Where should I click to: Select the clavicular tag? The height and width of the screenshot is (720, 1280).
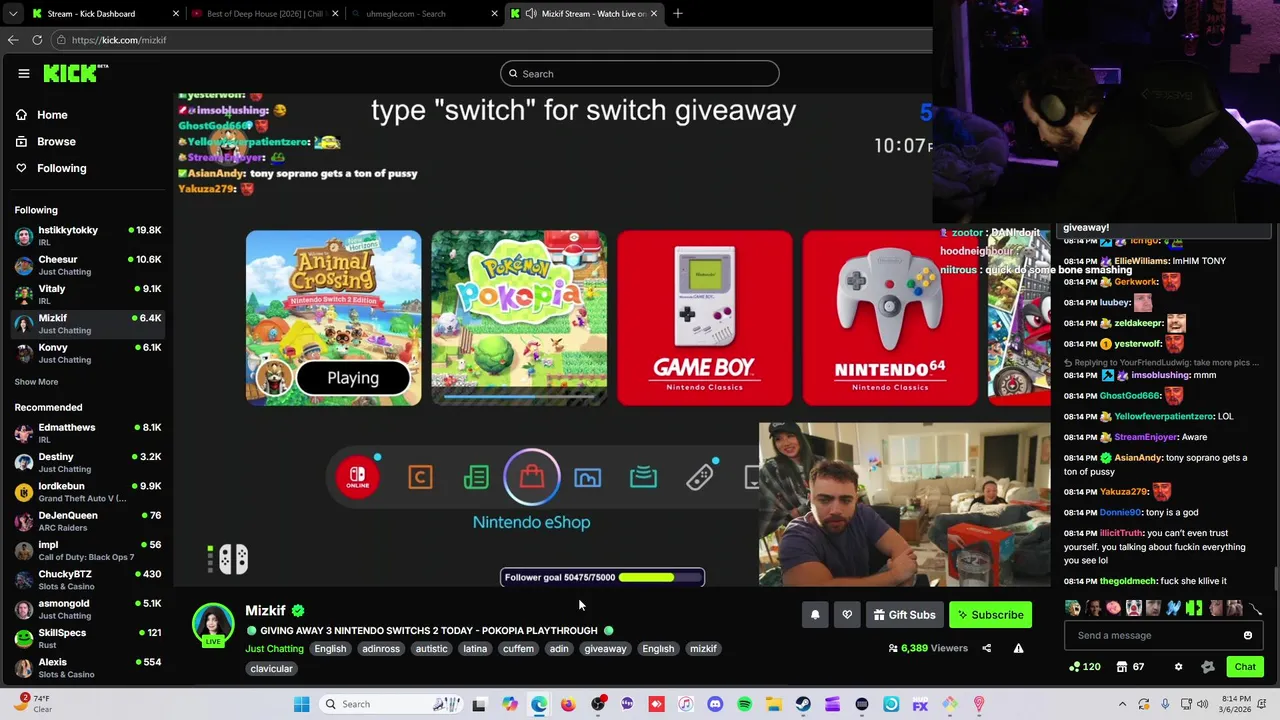click(x=272, y=669)
